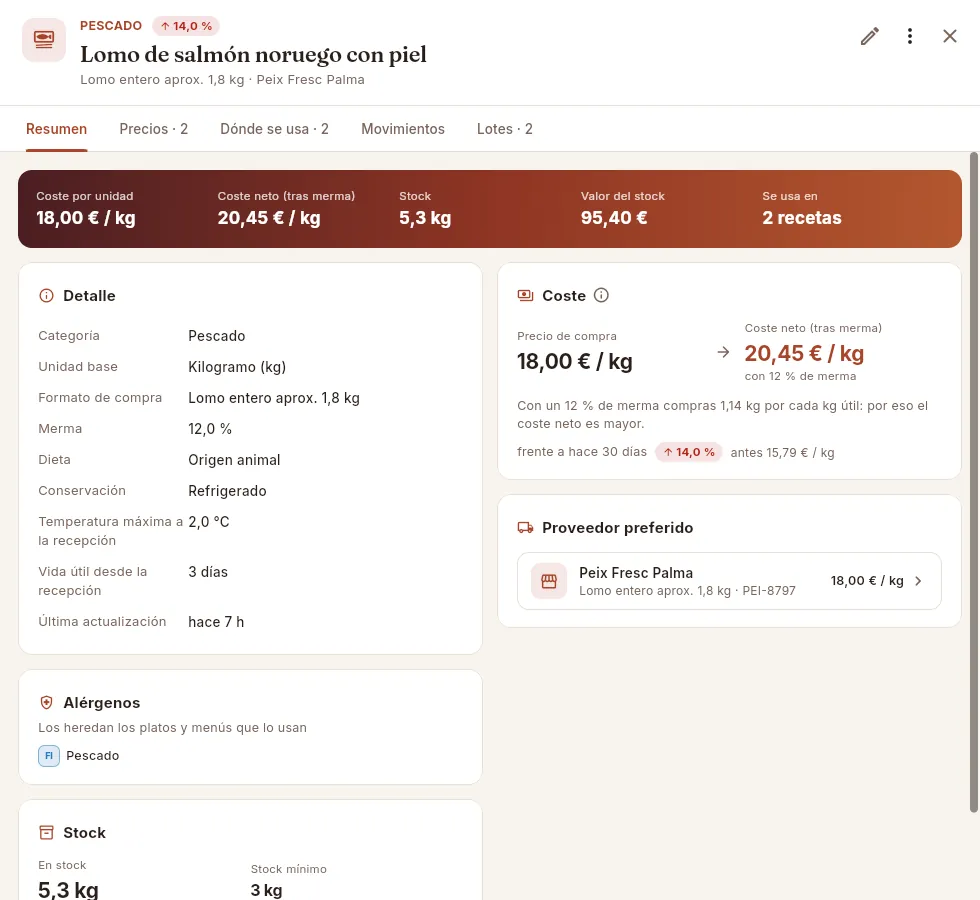Click the Coste money icon

click(x=525, y=296)
